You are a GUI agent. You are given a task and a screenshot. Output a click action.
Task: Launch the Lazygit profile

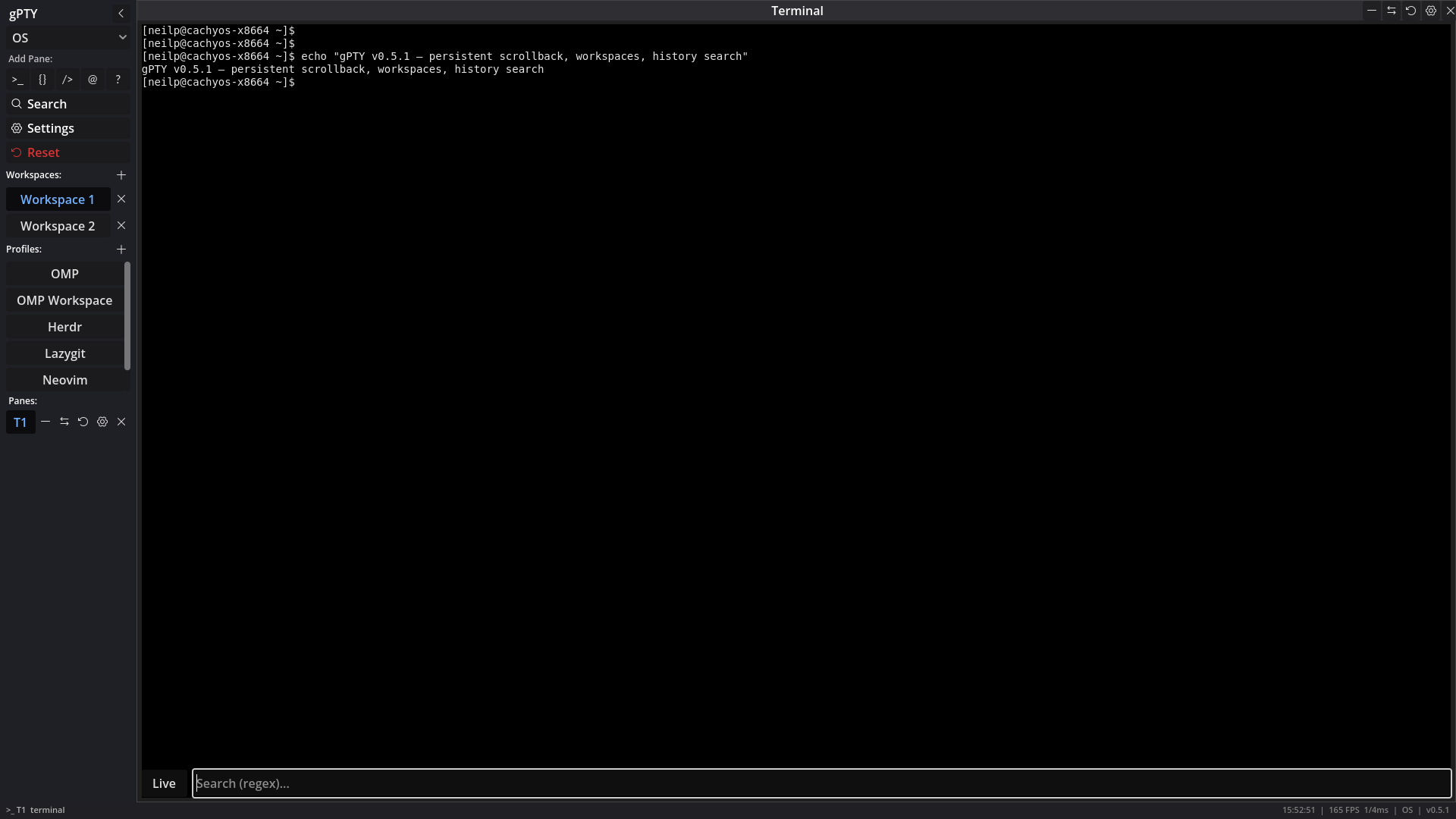click(64, 353)
